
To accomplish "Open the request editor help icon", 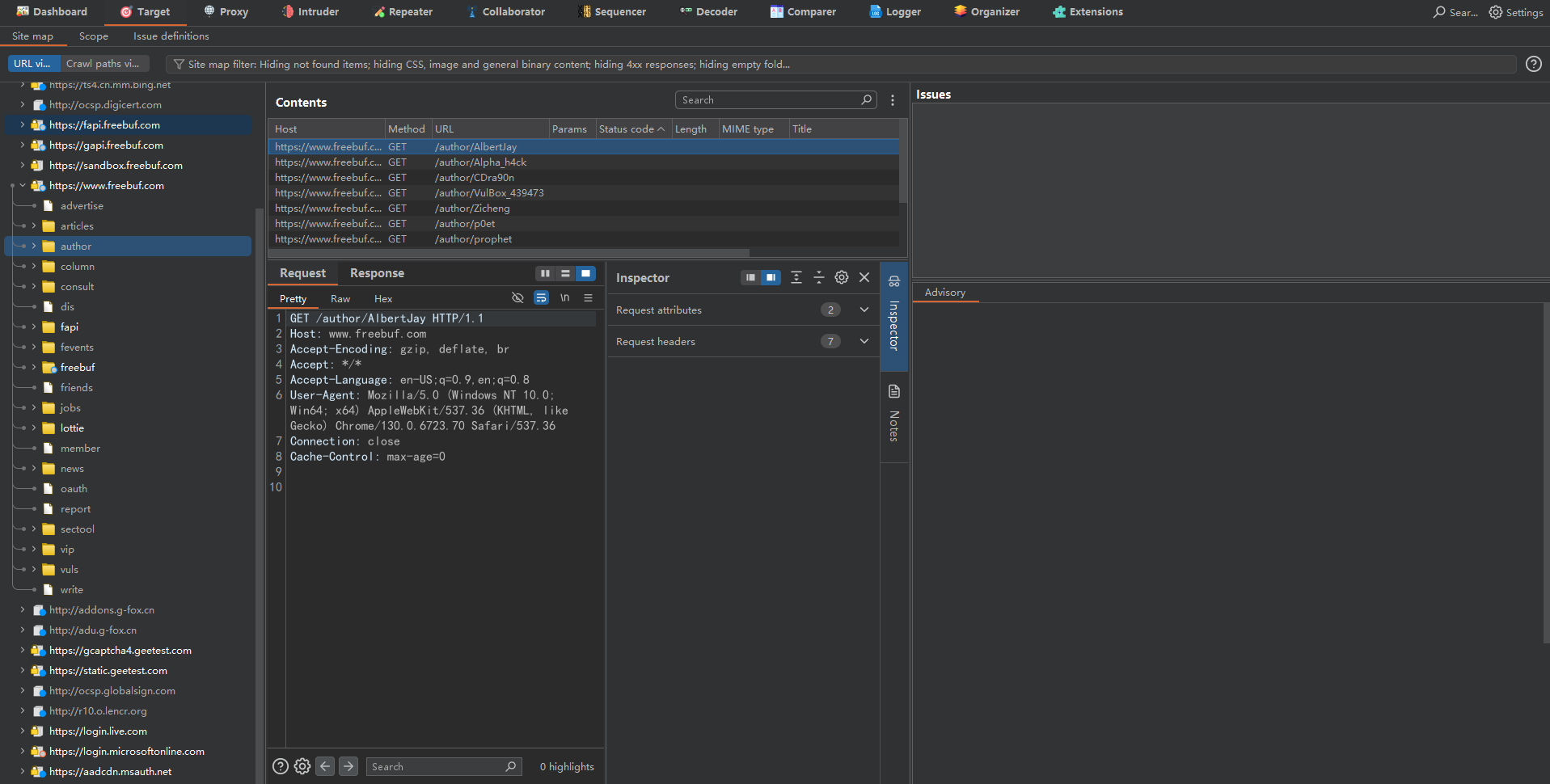I will 281,766.
